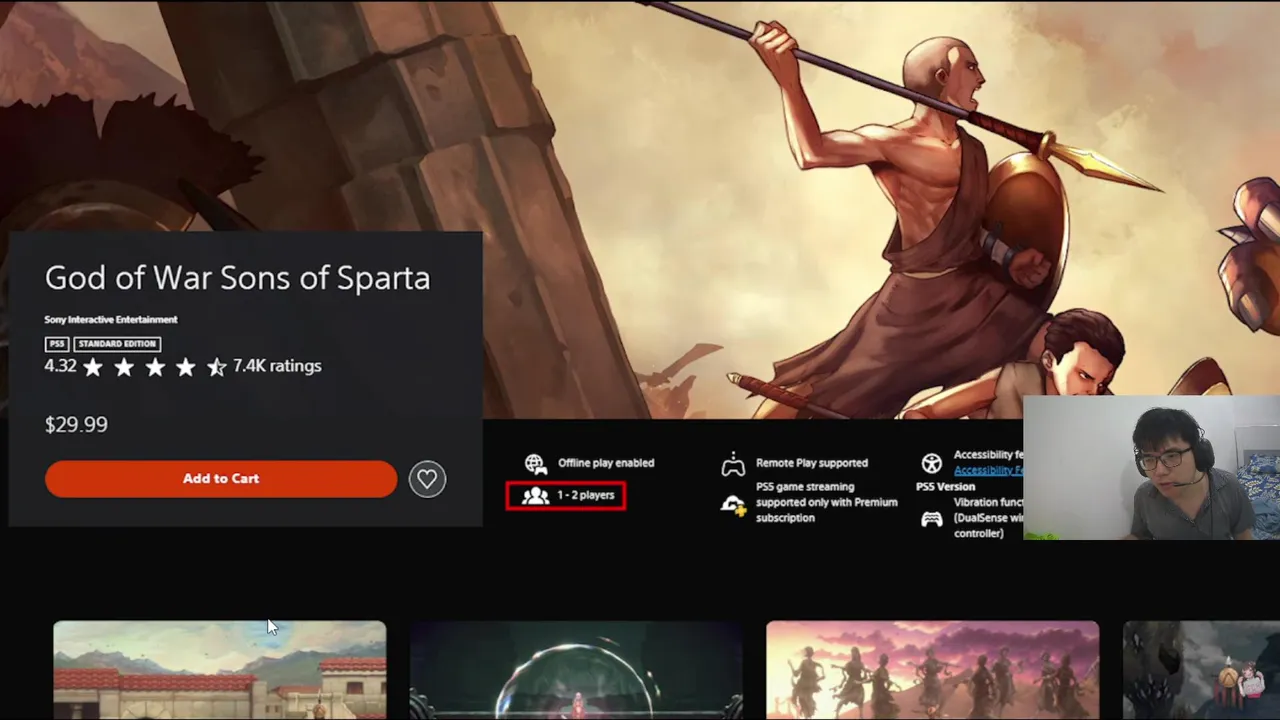Click the PS5 Version heading
The height and width of the screenshot is (720, 1280).
[x=945, y=487]
